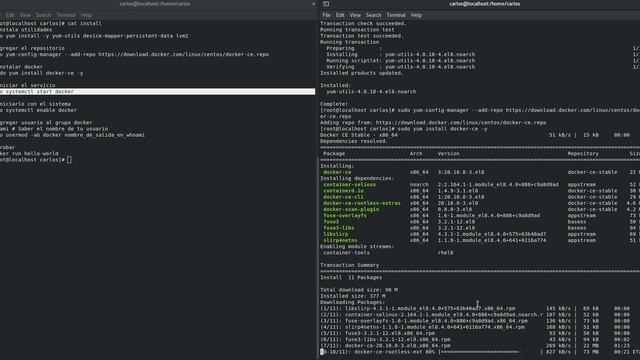The height and width of the screenshot is (360, 640).
Task: Click the 'docker-ce-rootless-extras' package name in the table
Action: click(362, 203)
